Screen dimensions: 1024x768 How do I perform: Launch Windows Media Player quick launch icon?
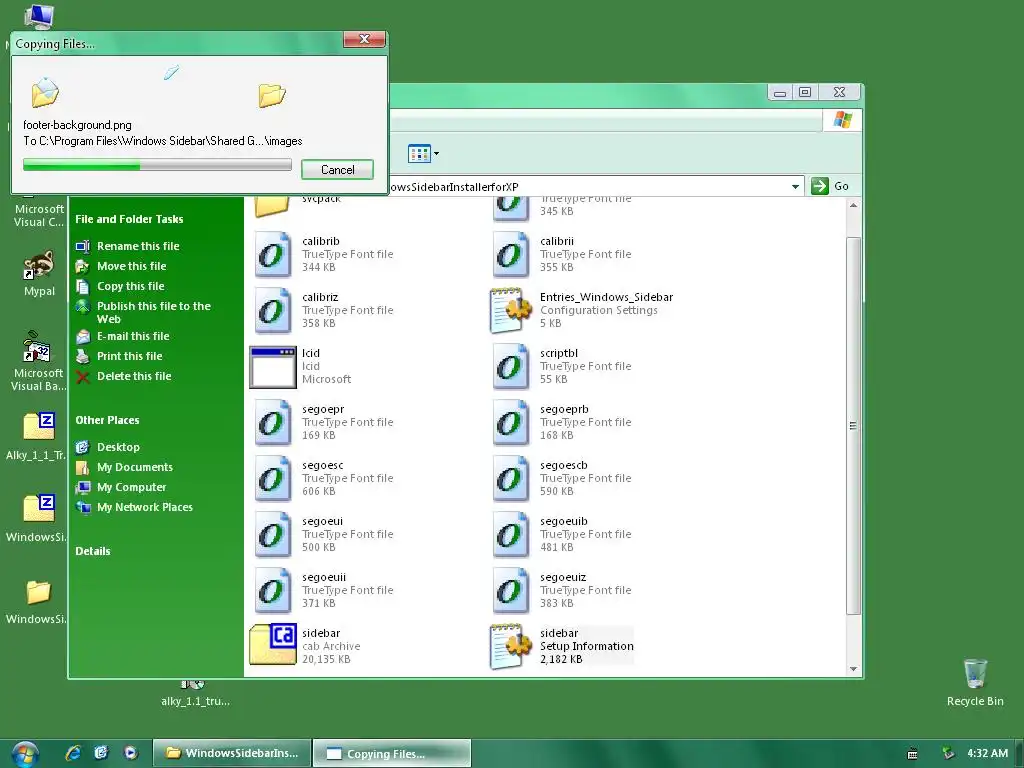(131, 753)
